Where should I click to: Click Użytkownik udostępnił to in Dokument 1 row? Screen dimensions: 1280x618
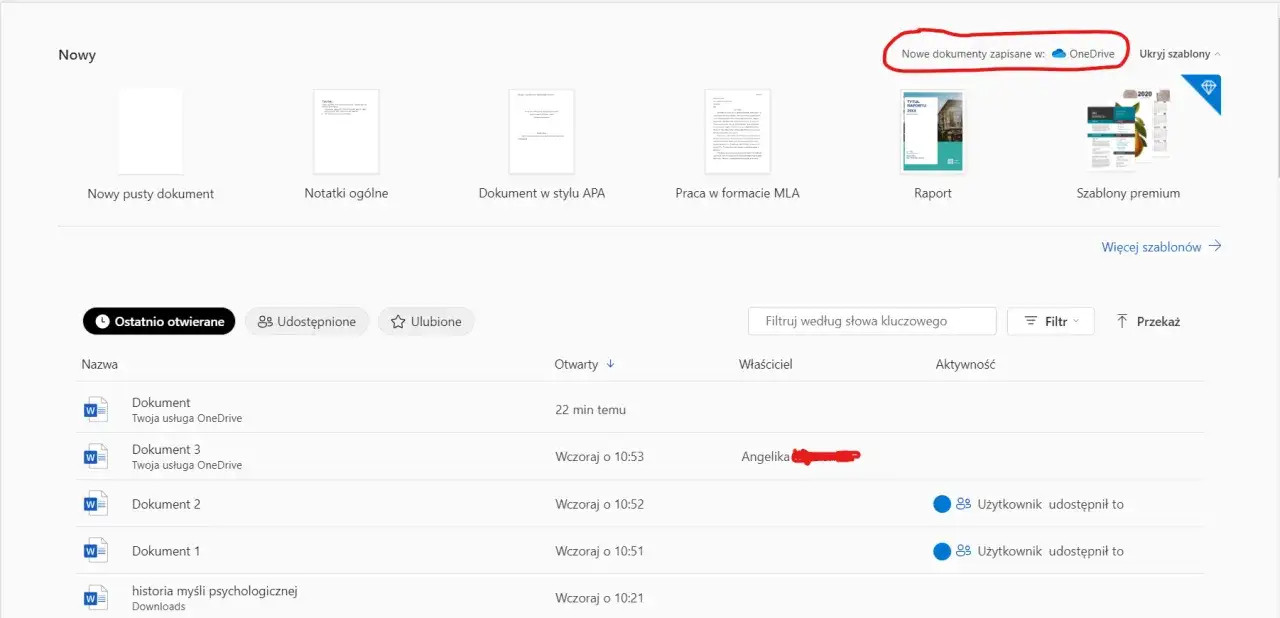tap(1050, 551)
